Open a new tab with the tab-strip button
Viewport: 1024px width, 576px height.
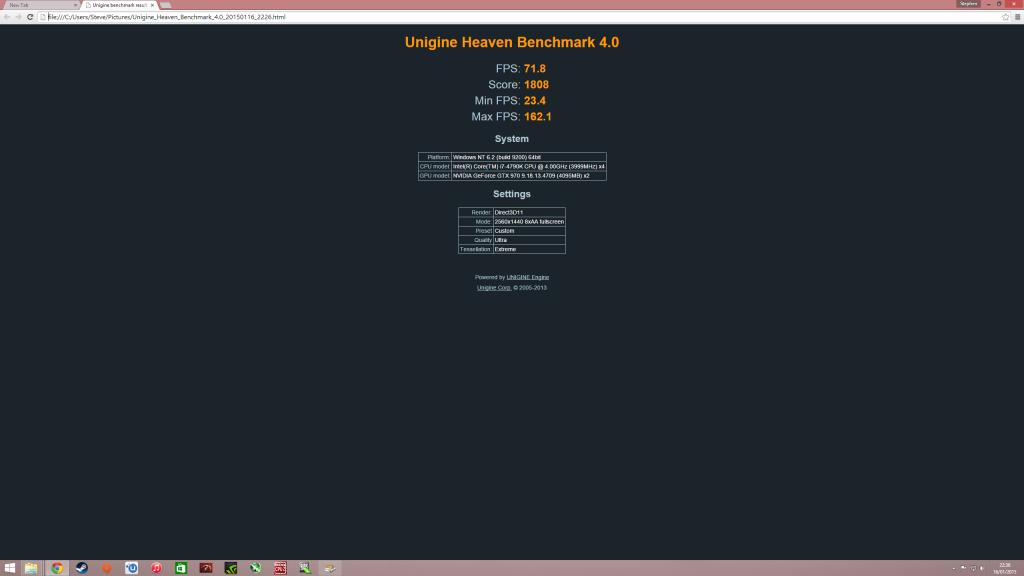click(166, 5)
